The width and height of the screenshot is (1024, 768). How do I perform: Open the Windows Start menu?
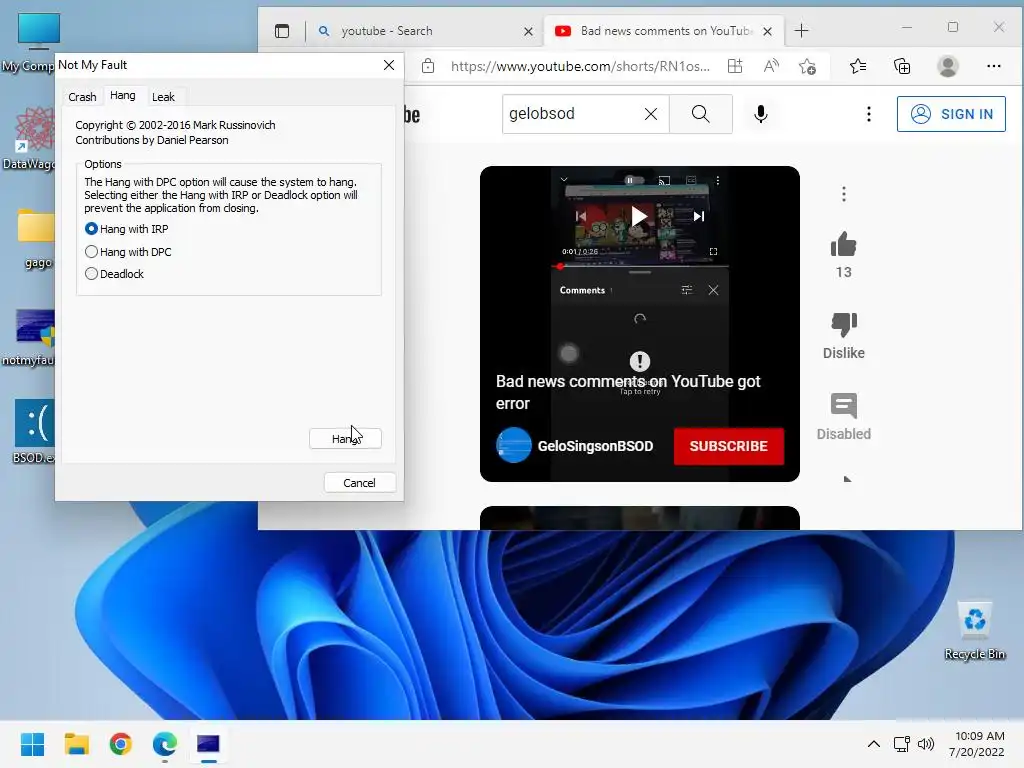(32, 744)
